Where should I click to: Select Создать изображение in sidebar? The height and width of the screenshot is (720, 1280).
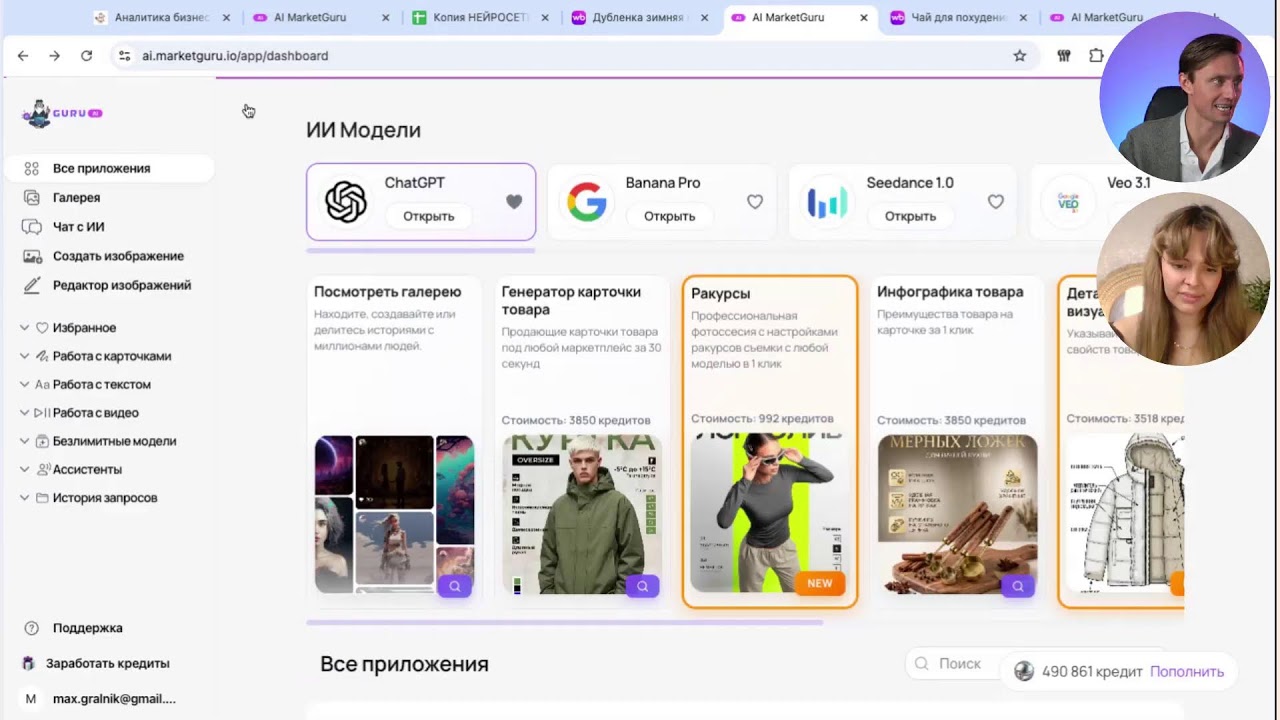pos(118,256)
